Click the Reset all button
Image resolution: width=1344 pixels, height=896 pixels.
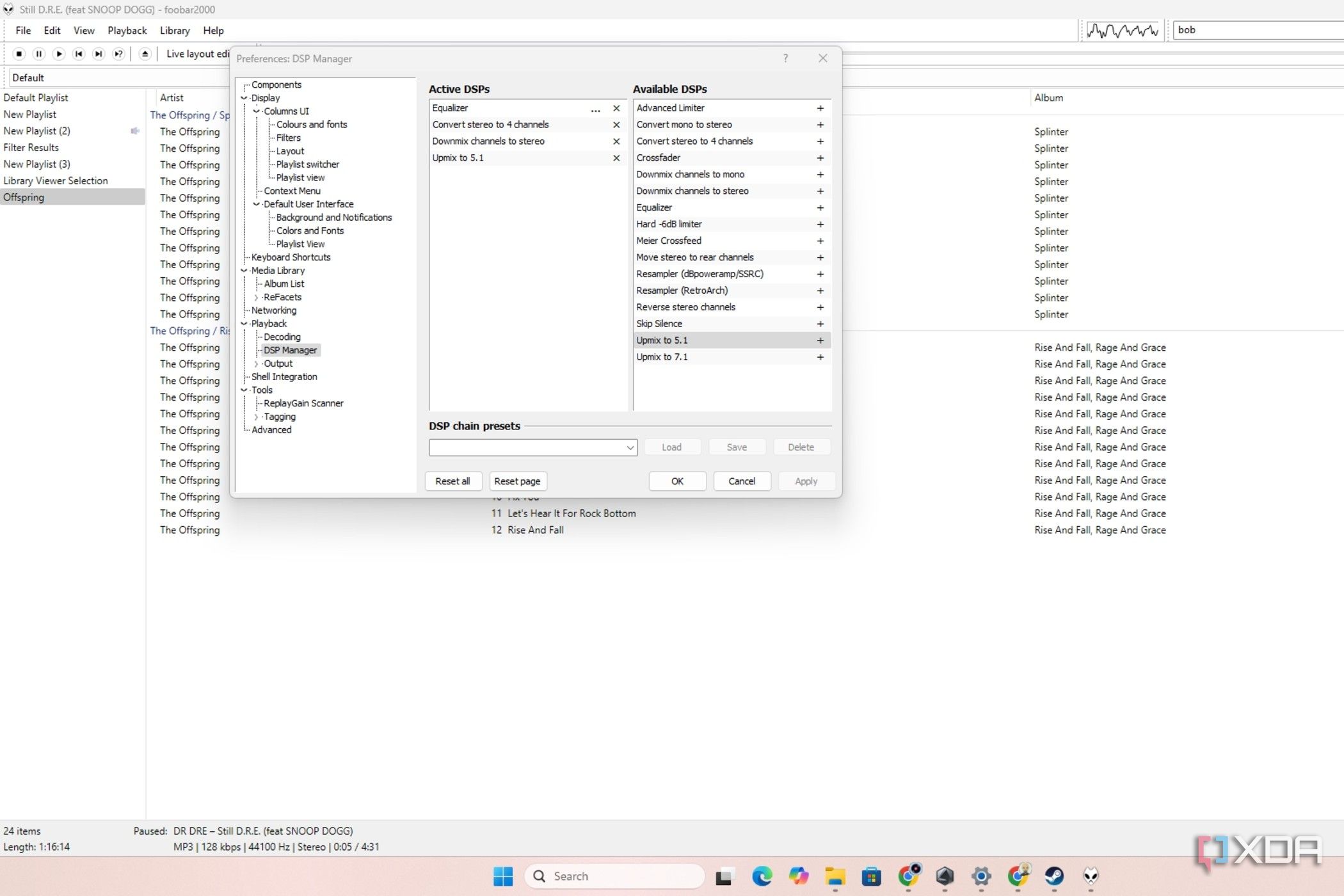pyautogui.click(x=452, y=481)
